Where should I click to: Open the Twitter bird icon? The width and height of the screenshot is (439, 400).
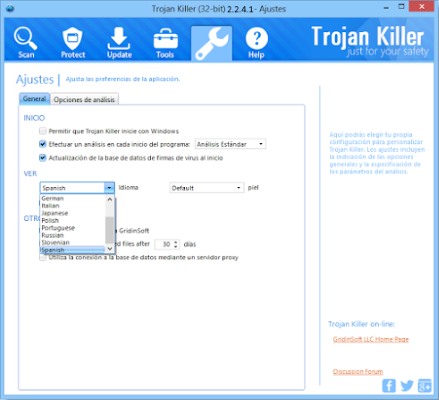(407, 386)
